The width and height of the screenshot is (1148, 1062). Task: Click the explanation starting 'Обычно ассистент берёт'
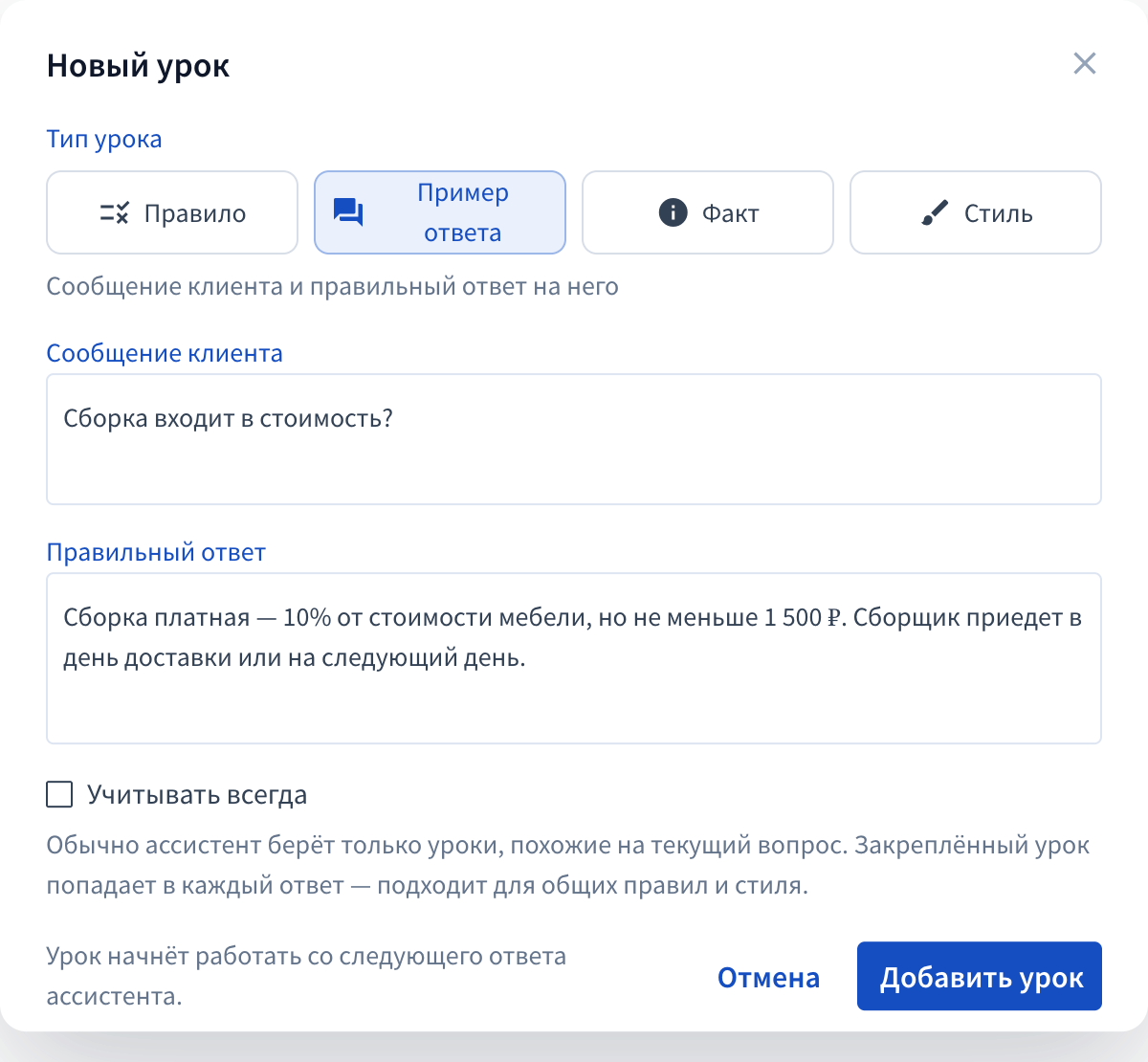568,865
